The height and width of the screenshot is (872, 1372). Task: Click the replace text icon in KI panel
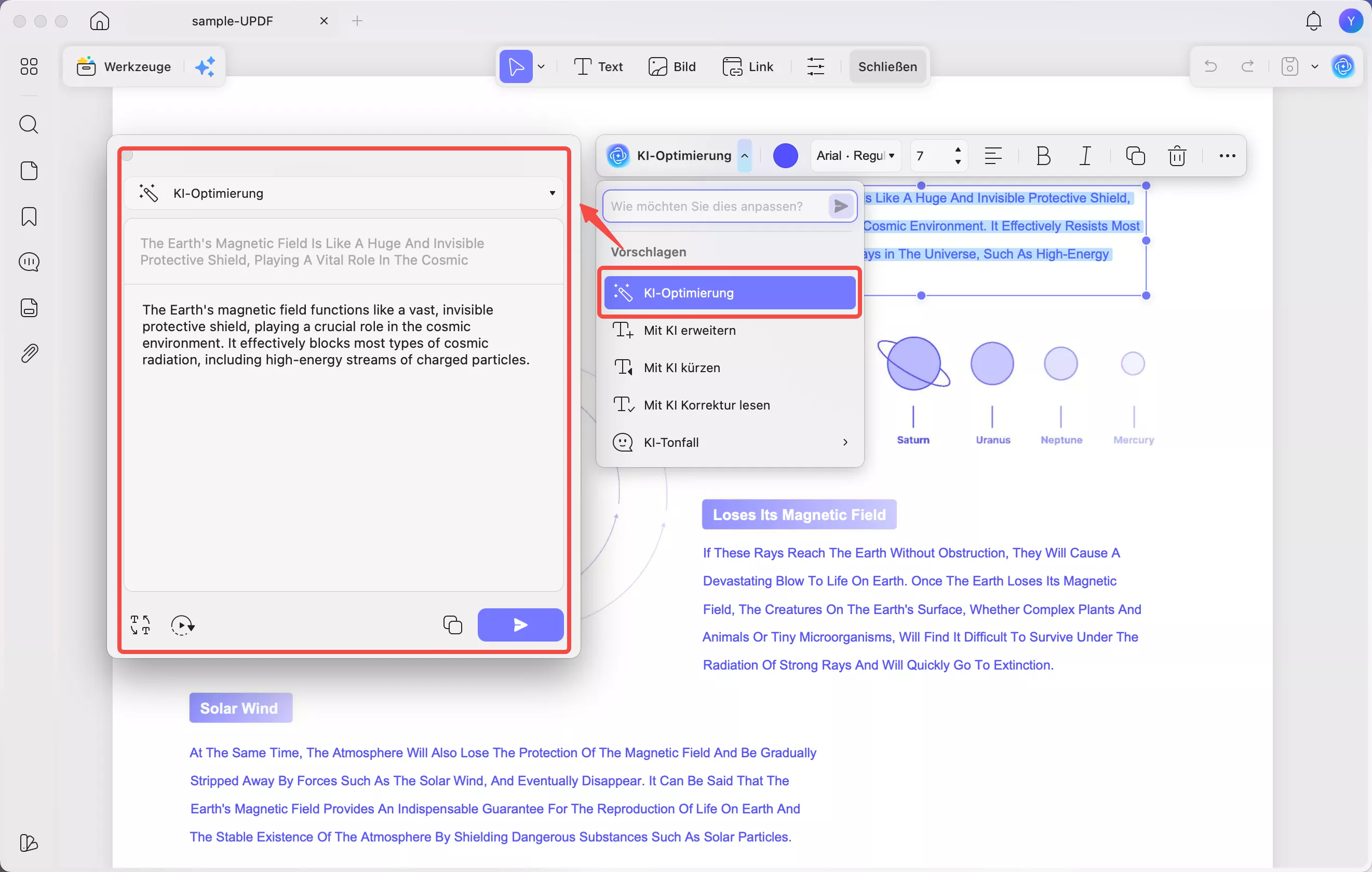click(x=140, y=625)
